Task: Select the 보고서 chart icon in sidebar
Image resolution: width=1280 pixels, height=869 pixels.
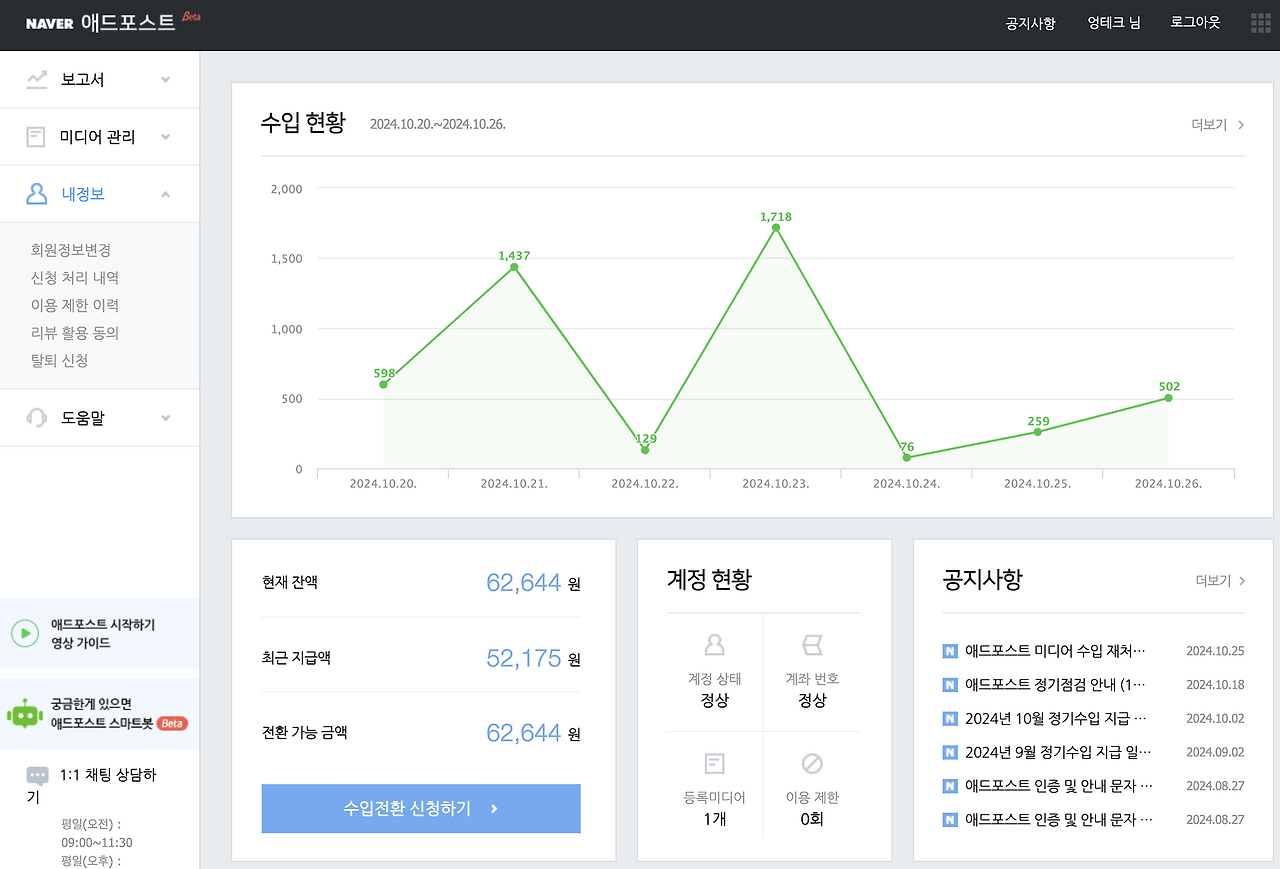Action: click(38, 79)
